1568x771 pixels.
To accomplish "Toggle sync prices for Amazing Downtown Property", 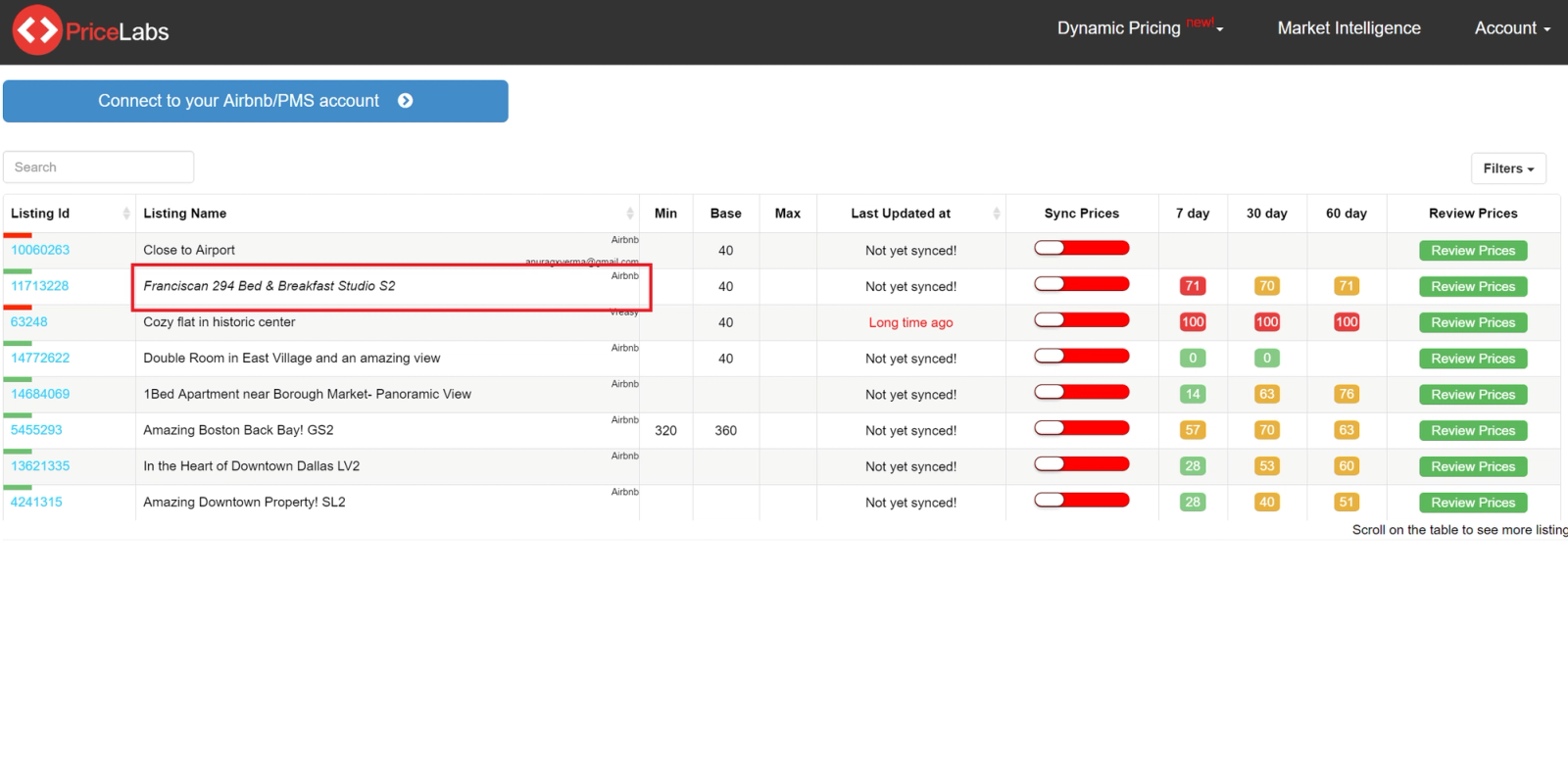I will pos(1082,501).
